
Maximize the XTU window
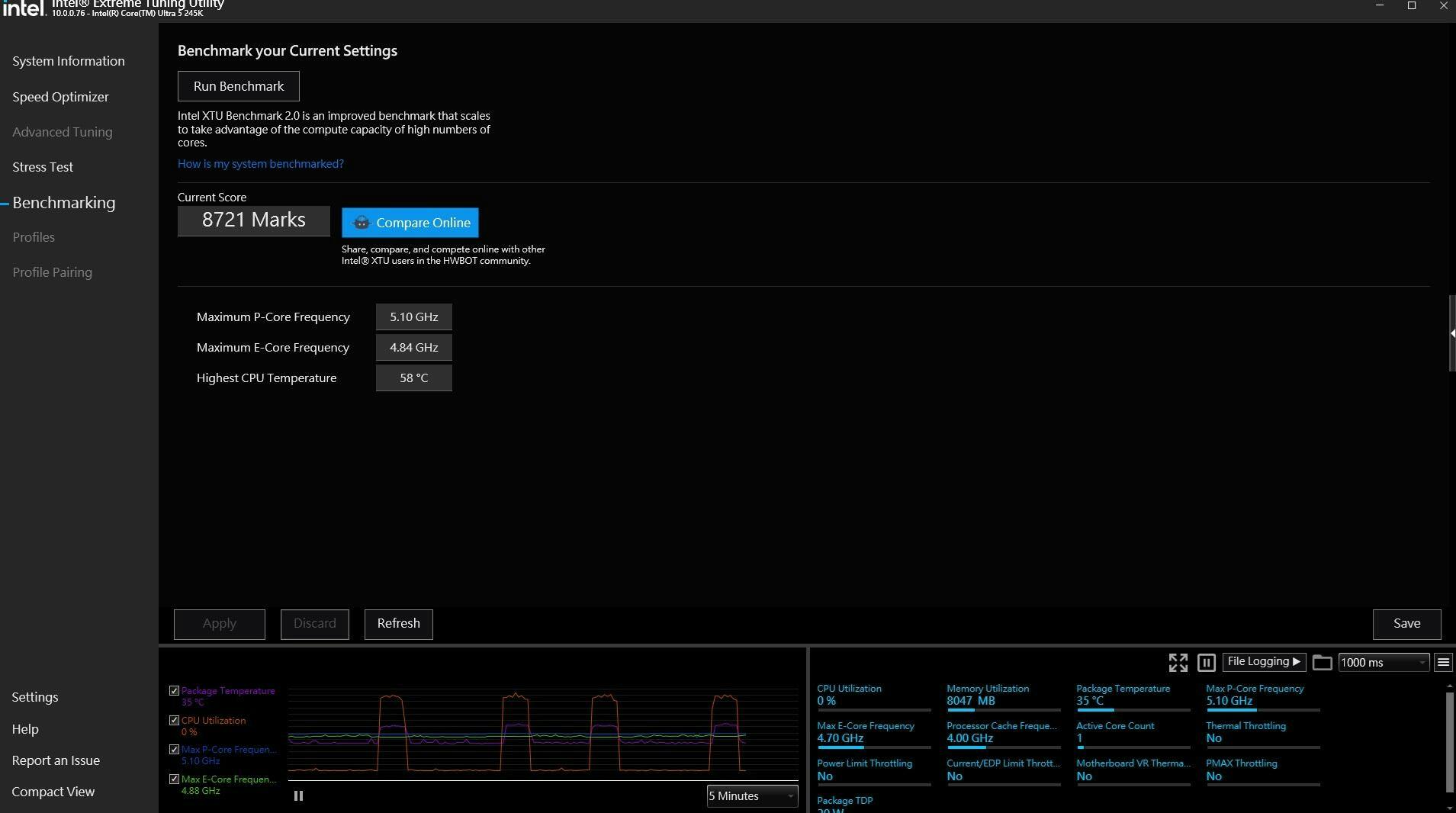pyautogui.click(x=1412, y=6)
